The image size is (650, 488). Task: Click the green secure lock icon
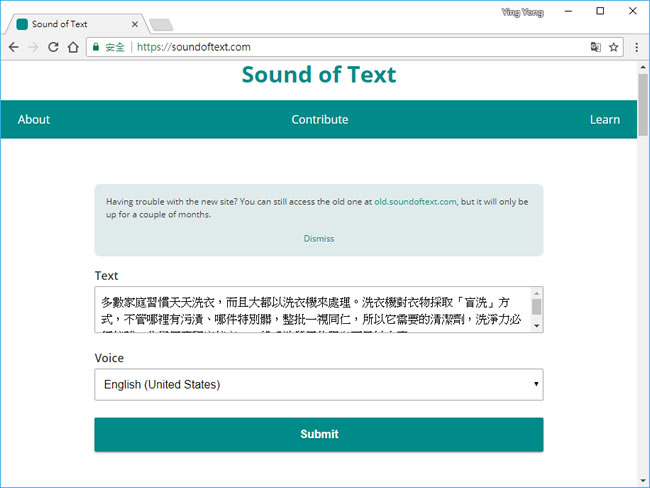(96, 47)
